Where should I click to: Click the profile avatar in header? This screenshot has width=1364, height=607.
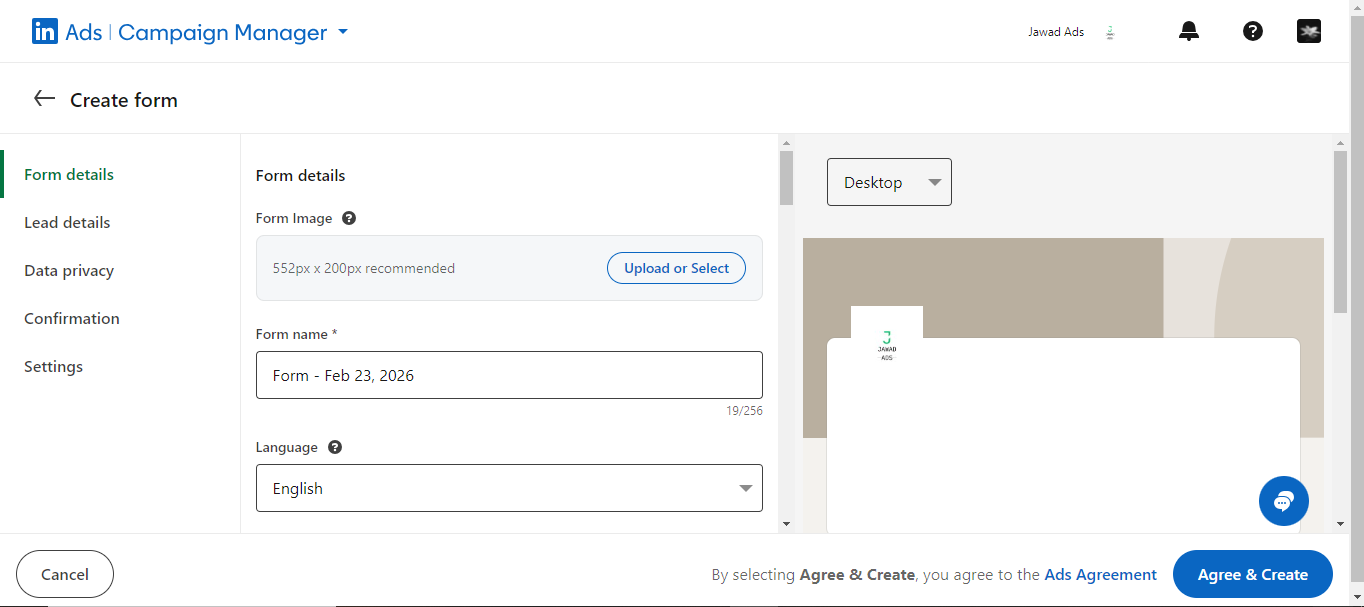pos(1309,32)
